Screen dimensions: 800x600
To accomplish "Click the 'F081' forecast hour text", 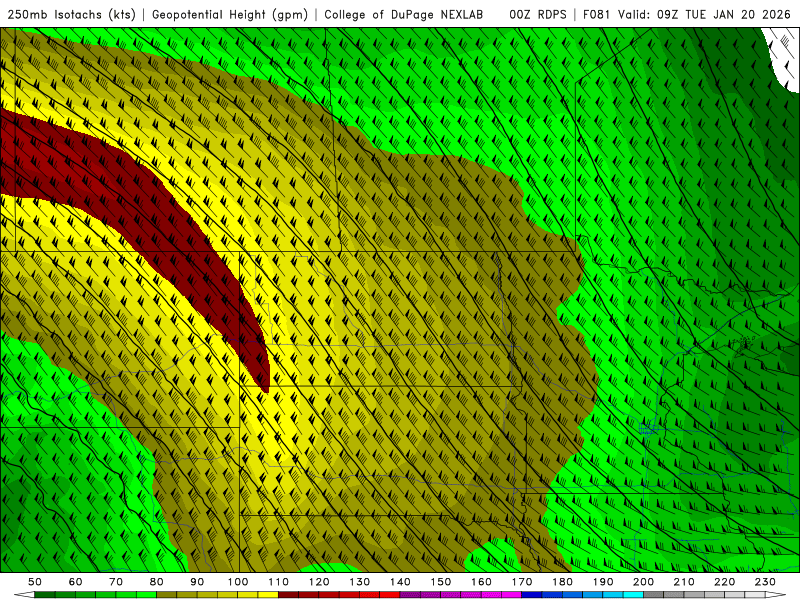I will (596, 15).
